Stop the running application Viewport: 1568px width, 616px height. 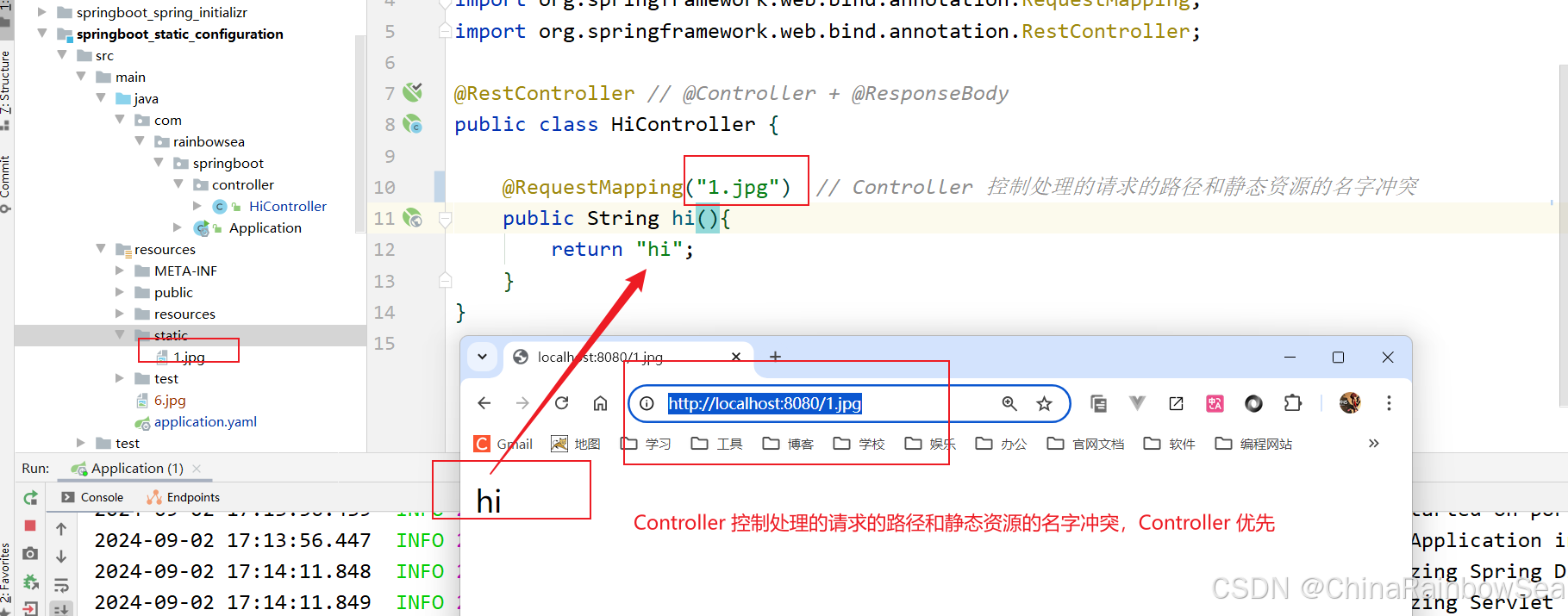(x=30, y=526)
